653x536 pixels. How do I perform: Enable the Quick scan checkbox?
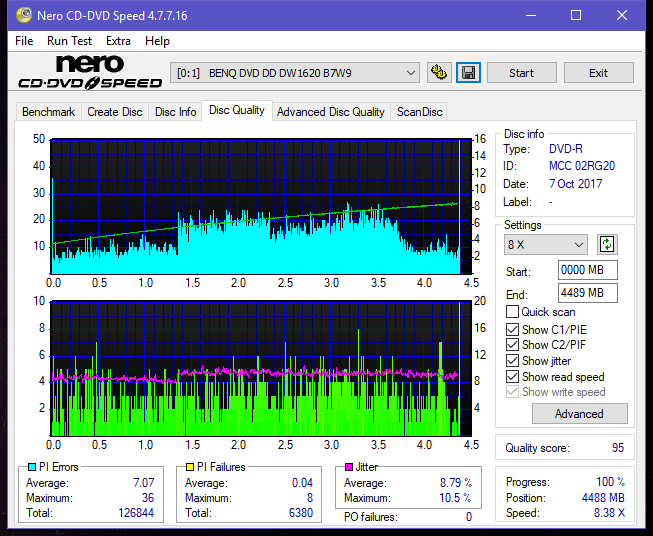(x=512, y=312)
